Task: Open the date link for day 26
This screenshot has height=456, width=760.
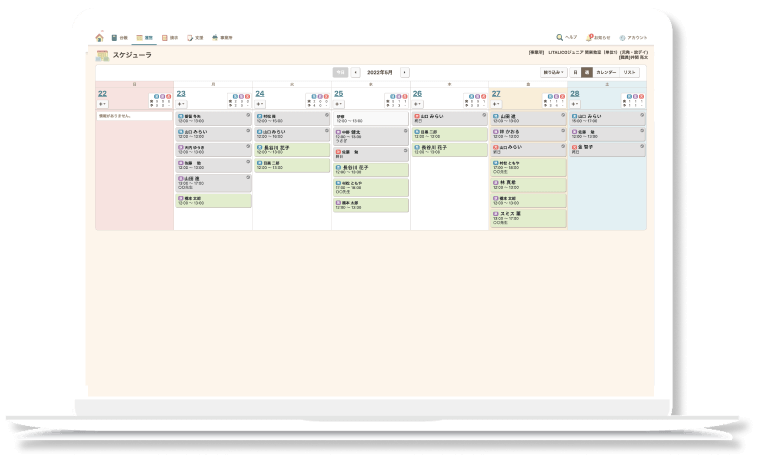Action: click(417, 93)
